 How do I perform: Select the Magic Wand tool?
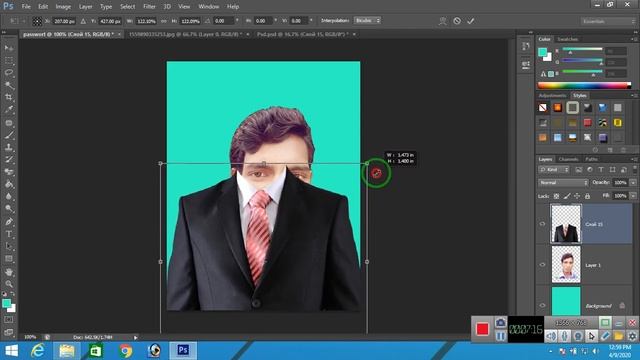[9, 85]
